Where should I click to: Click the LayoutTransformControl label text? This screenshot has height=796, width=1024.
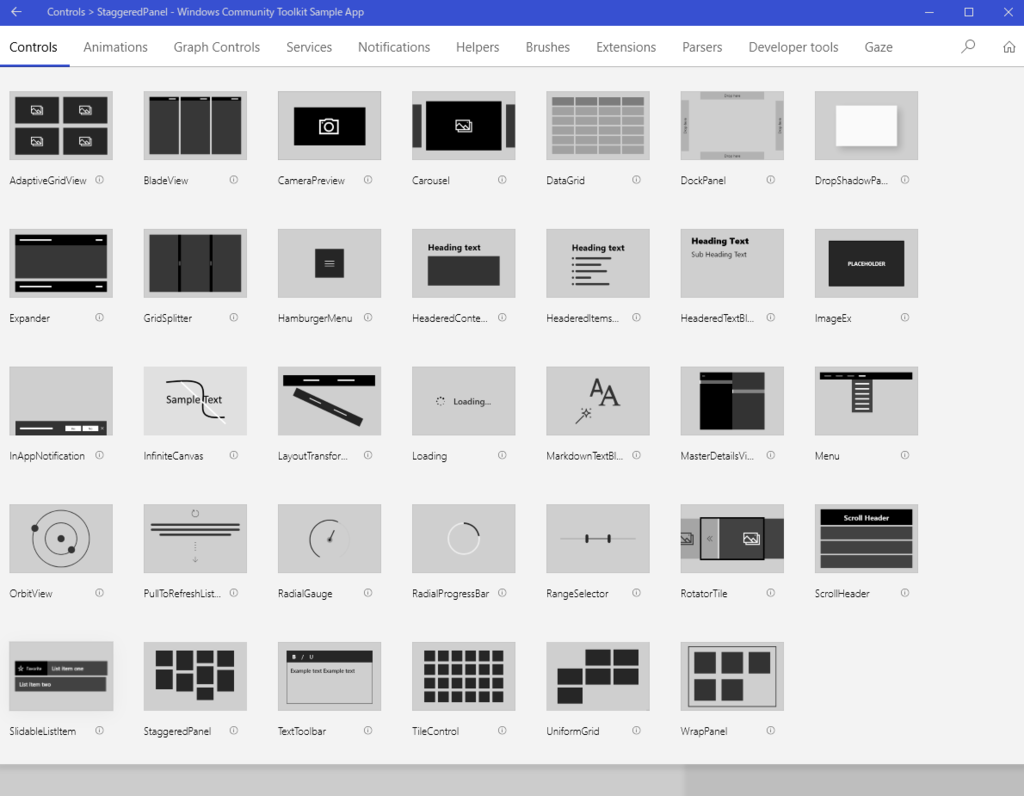(313, 456)
